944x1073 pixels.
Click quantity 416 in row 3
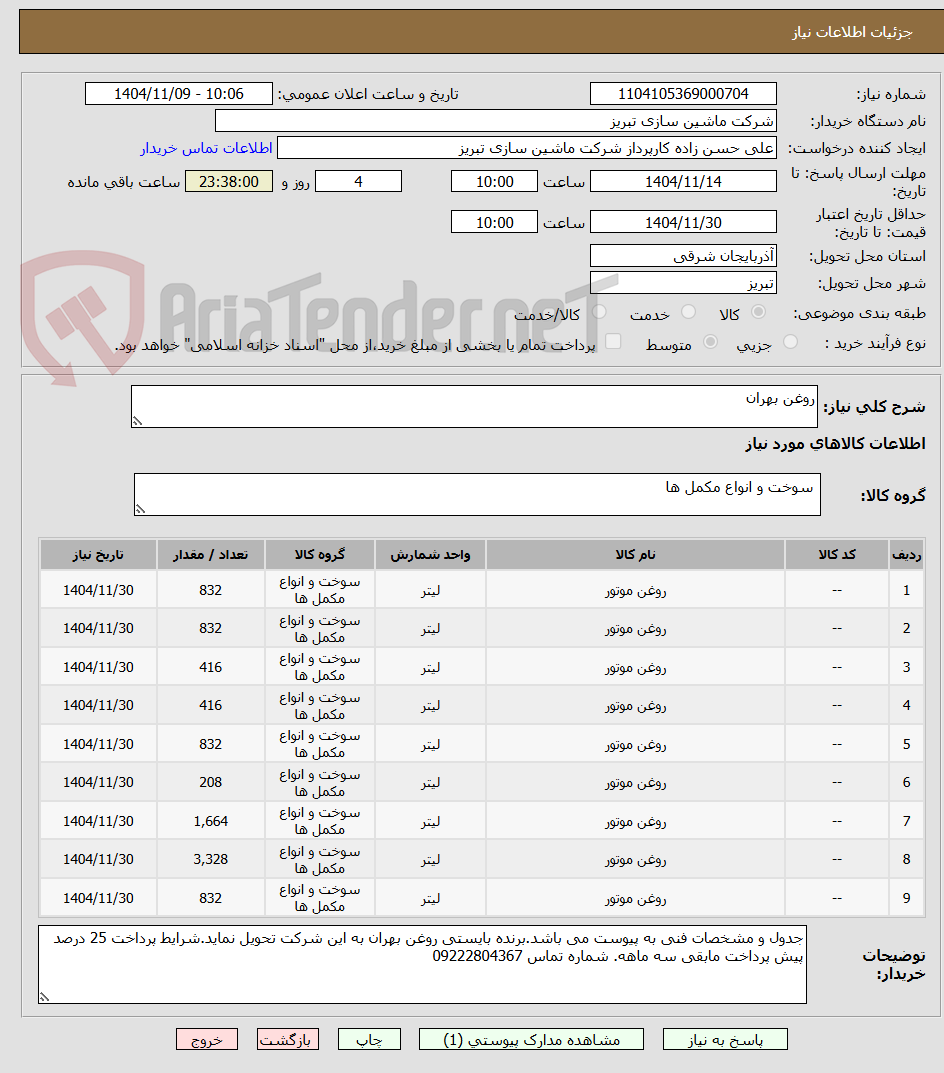click(210, 667)
